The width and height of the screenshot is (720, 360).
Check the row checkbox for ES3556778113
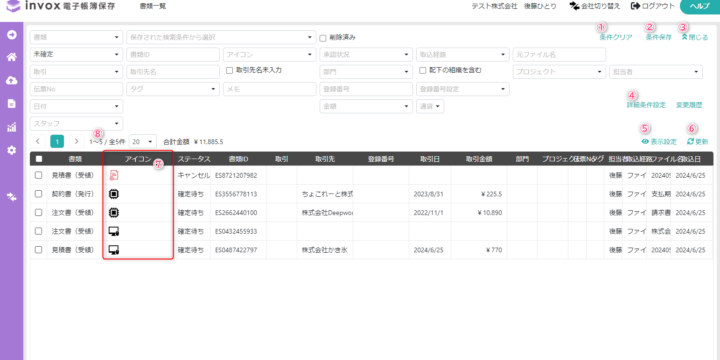[x=39, y=194]
